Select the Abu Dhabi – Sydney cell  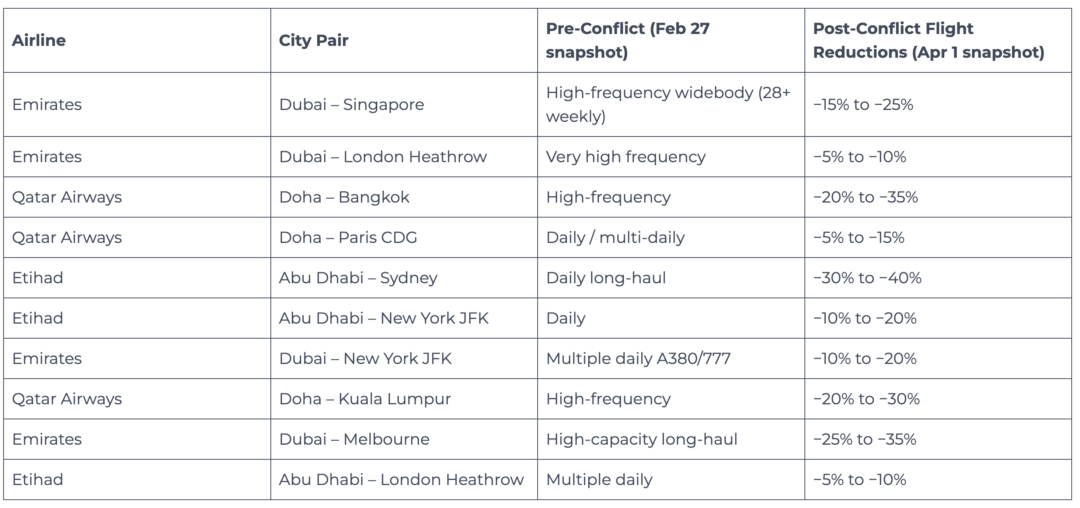tap(358, 278)
